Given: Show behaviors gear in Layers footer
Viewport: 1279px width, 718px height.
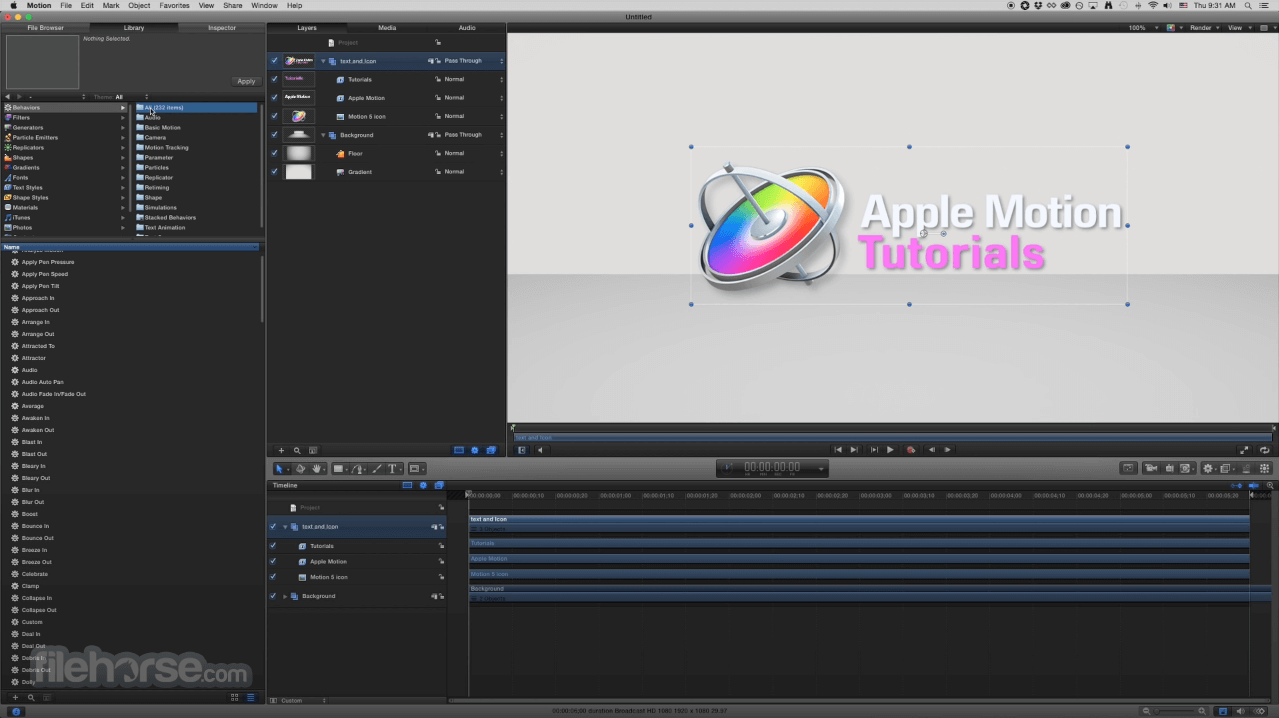Looking at the screenshot, I should (x=475, y=450).
